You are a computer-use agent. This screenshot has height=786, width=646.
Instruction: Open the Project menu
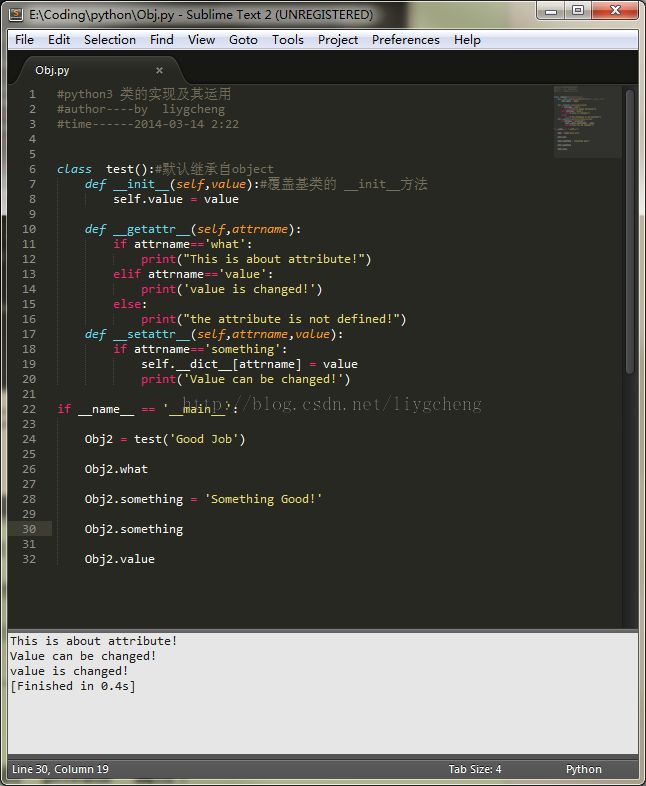point(338,40)
